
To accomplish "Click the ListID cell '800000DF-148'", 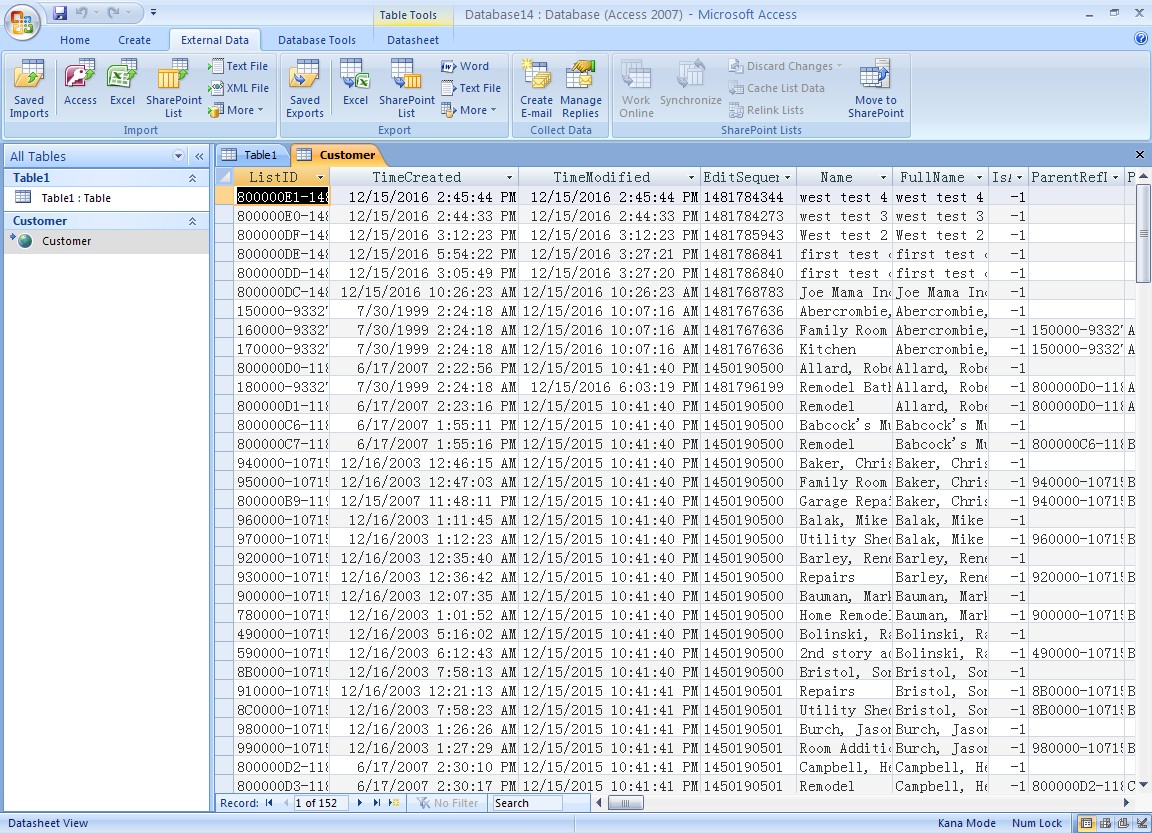I will click(x=282, y=236).
